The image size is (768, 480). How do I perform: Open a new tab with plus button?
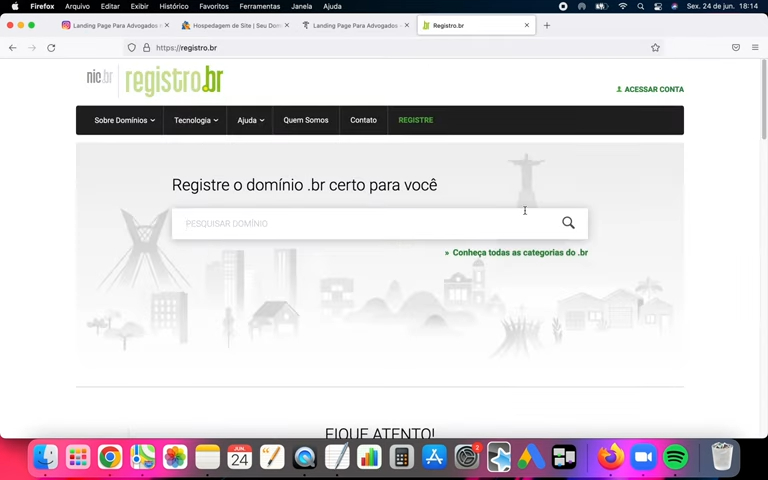coord(547,25)
